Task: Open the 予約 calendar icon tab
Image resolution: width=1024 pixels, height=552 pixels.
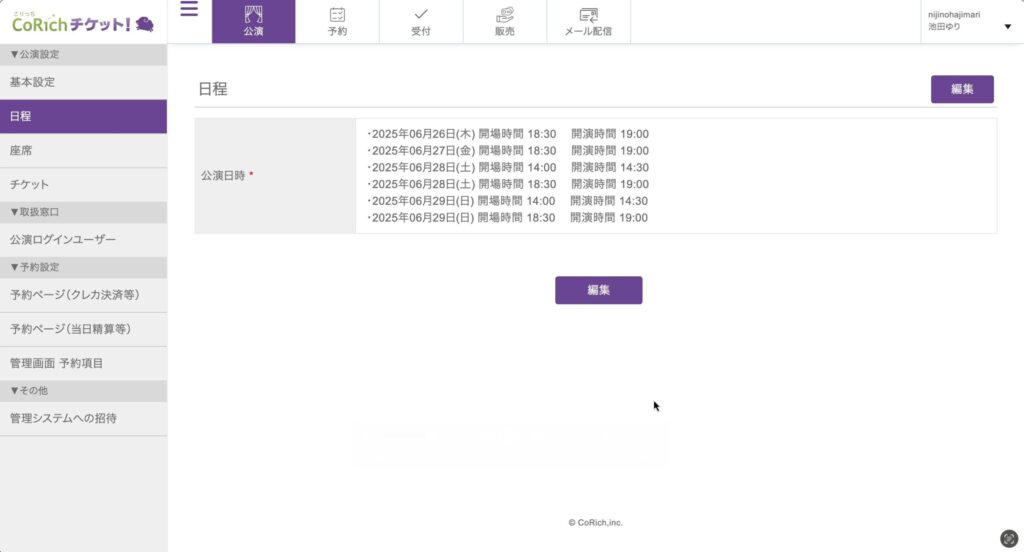Action: click(337, 21)
